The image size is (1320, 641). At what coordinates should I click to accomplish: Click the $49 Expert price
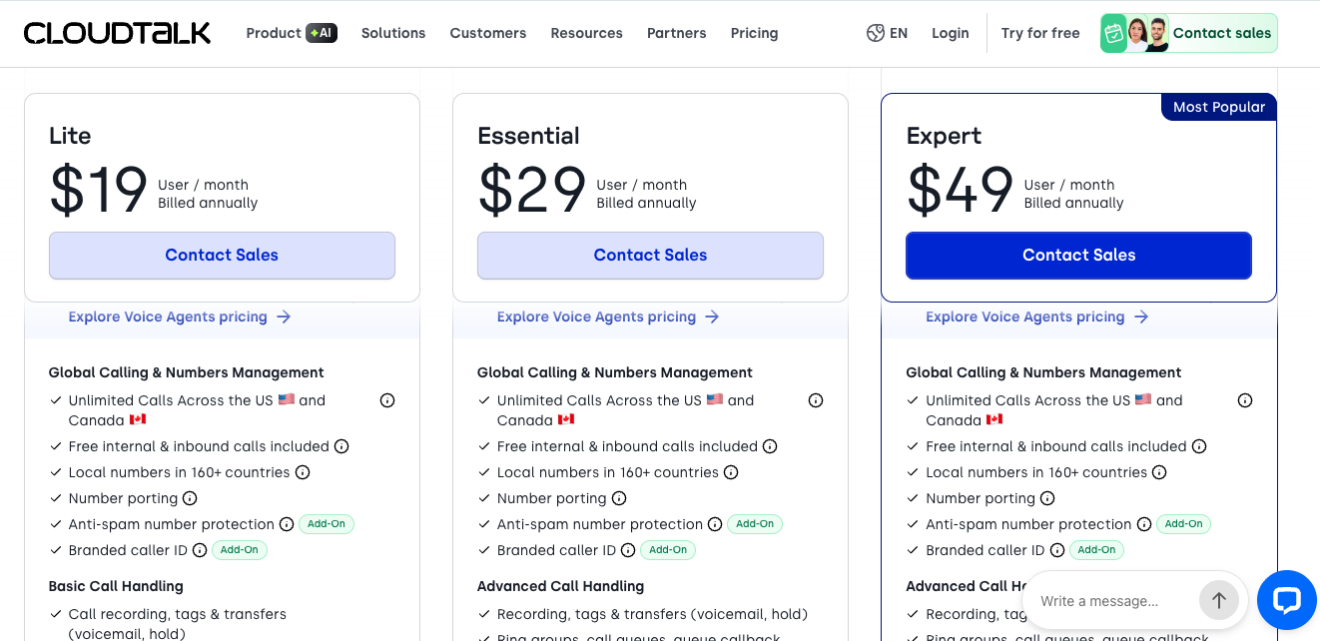[x=959, y=190]
